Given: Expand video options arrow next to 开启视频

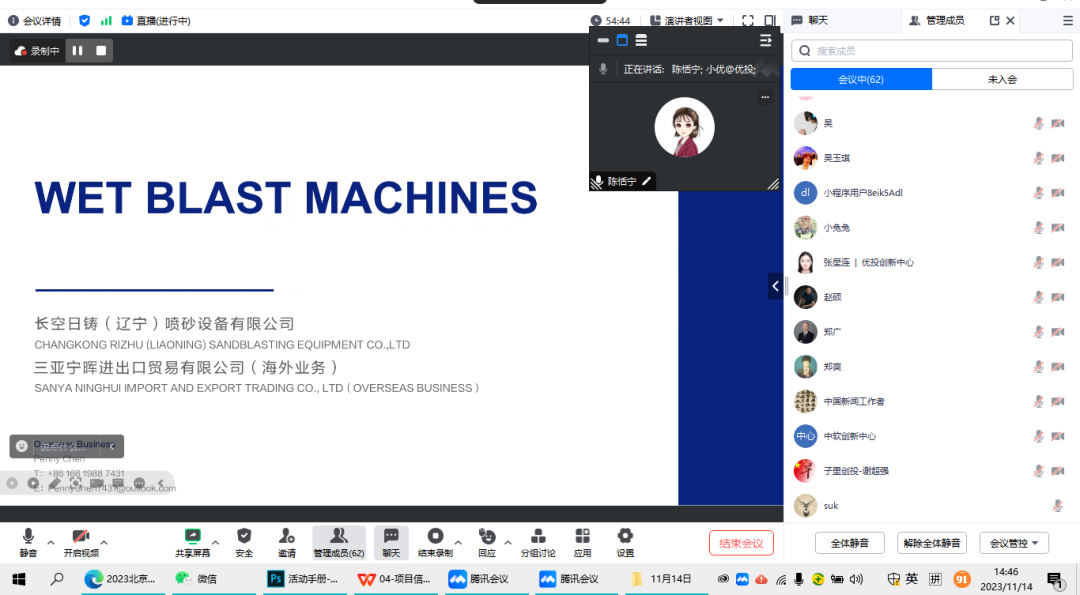Looking at the screenshot, I should [104, 543].
